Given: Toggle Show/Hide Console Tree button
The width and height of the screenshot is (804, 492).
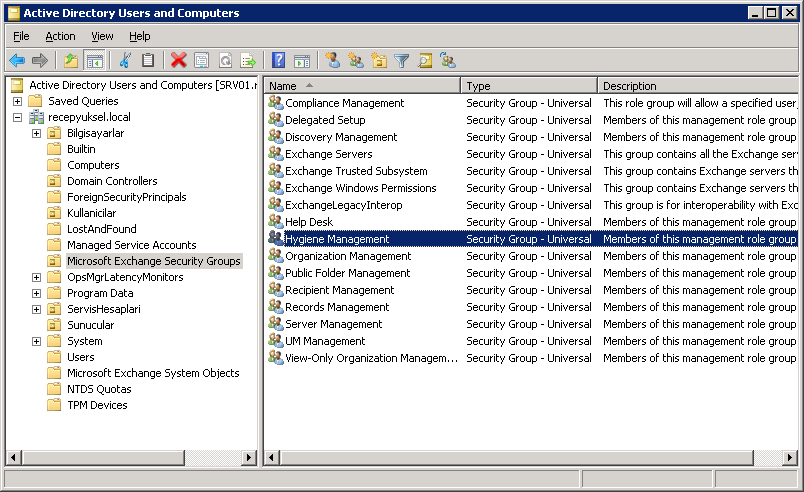Looking at the screenshot, I should pyautogui.click(x=94, y=61).
